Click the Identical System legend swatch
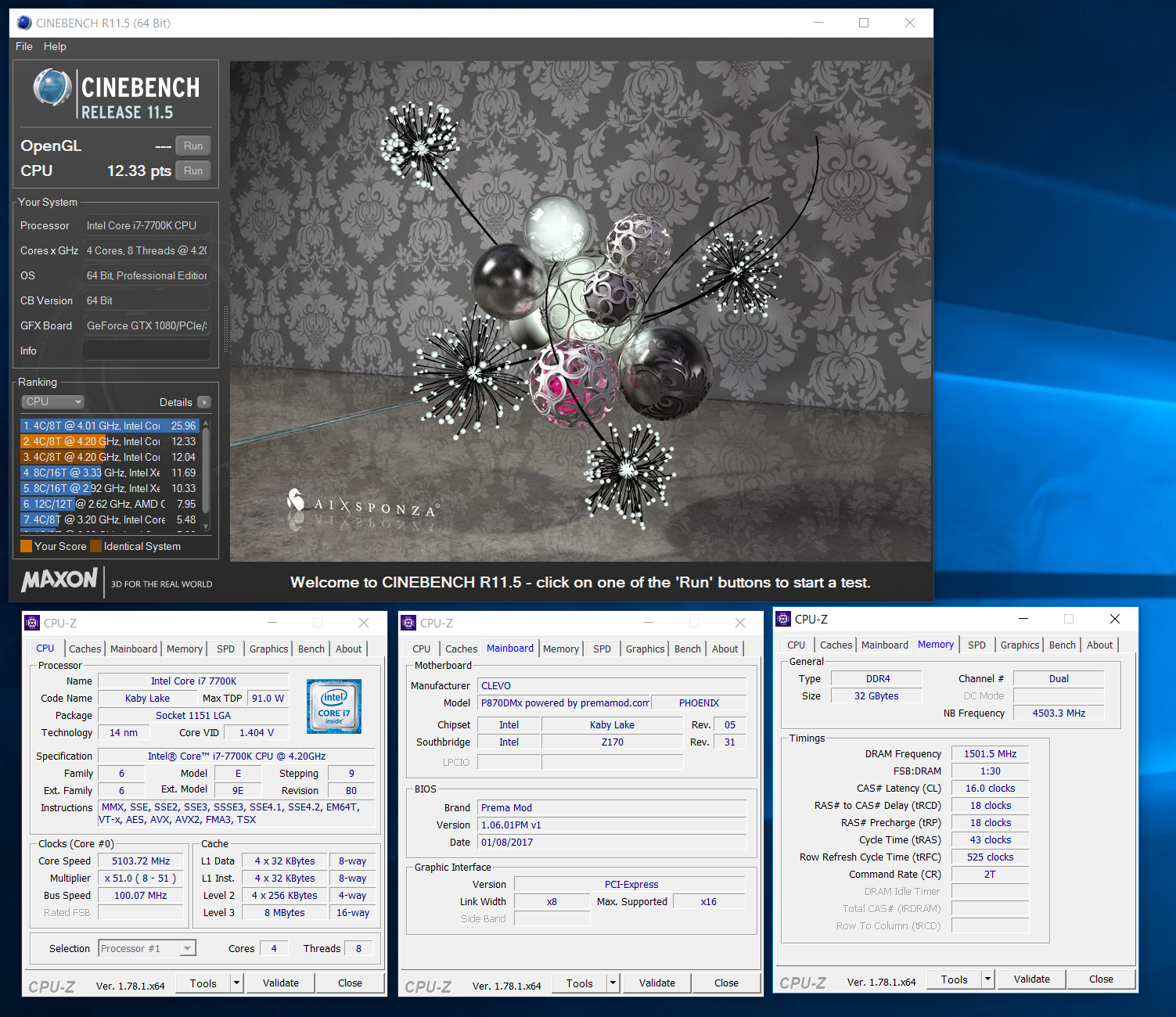The height and width of the screenshot is (1017, 1176). (x=95, y=546)
